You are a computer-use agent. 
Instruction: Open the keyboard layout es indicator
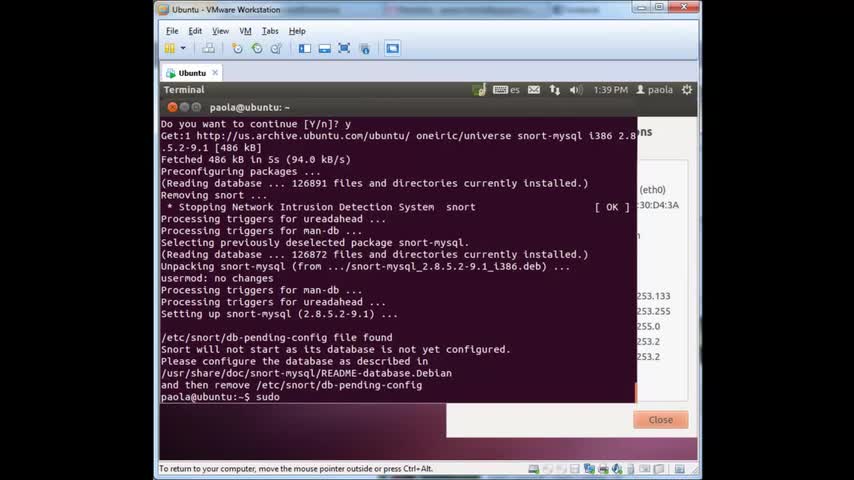coord(506,90)
